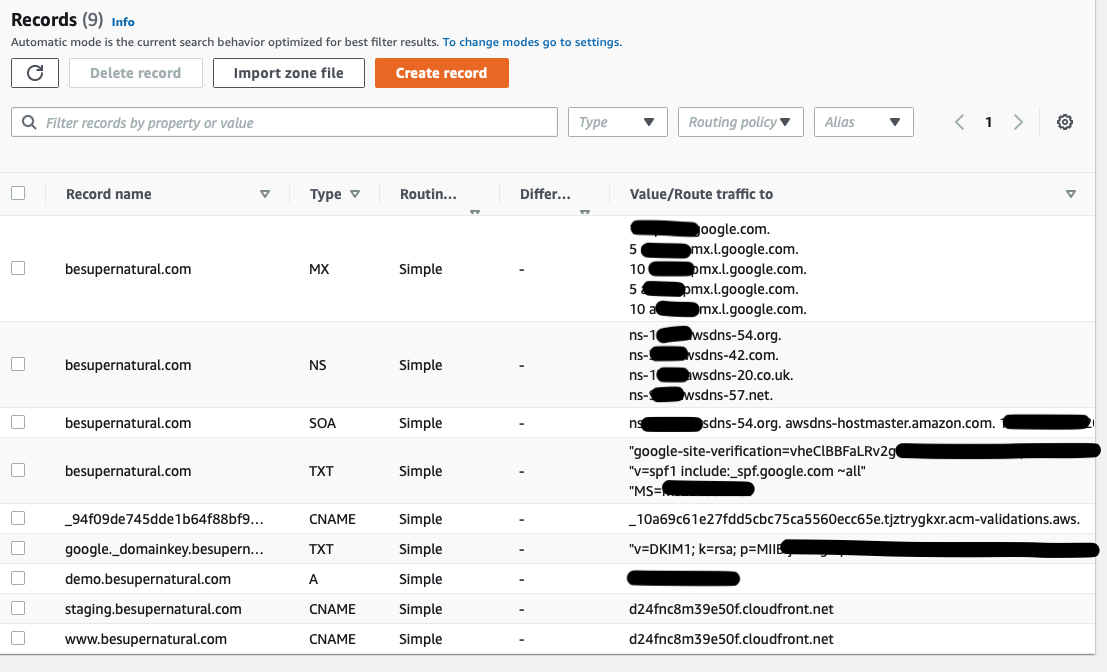
Task: Click the Differ... column header
Action: point(545,194)
